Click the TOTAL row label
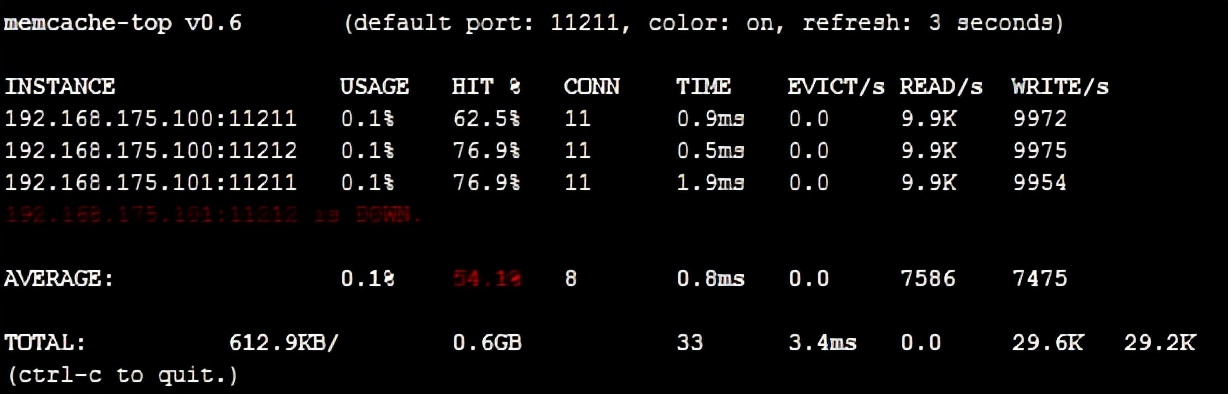 click(45, 343)
